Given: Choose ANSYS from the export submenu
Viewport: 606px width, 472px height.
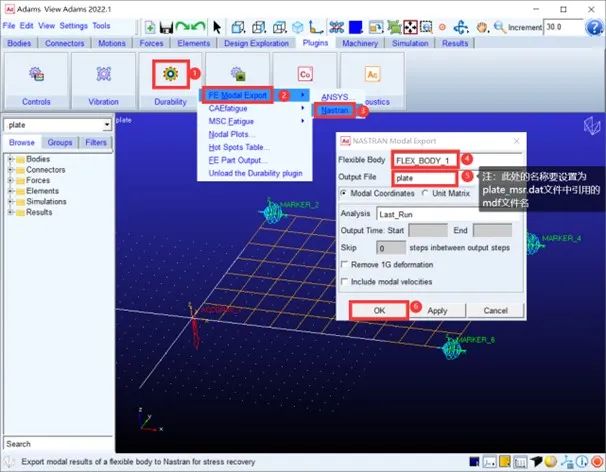Looking at the screenshot, I should click(335, 97).
